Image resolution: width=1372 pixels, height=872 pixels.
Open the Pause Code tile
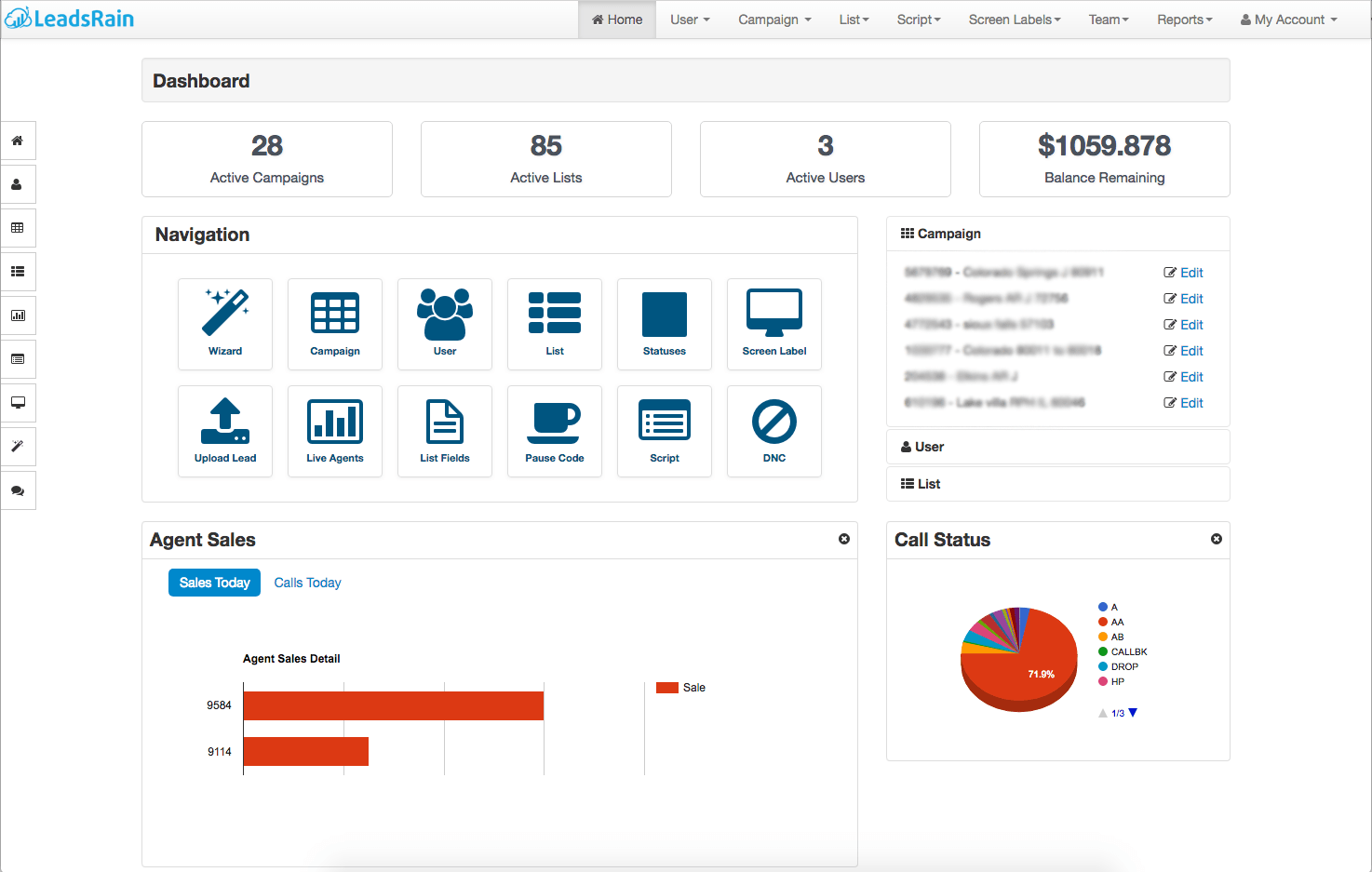[x=555, y=431]
